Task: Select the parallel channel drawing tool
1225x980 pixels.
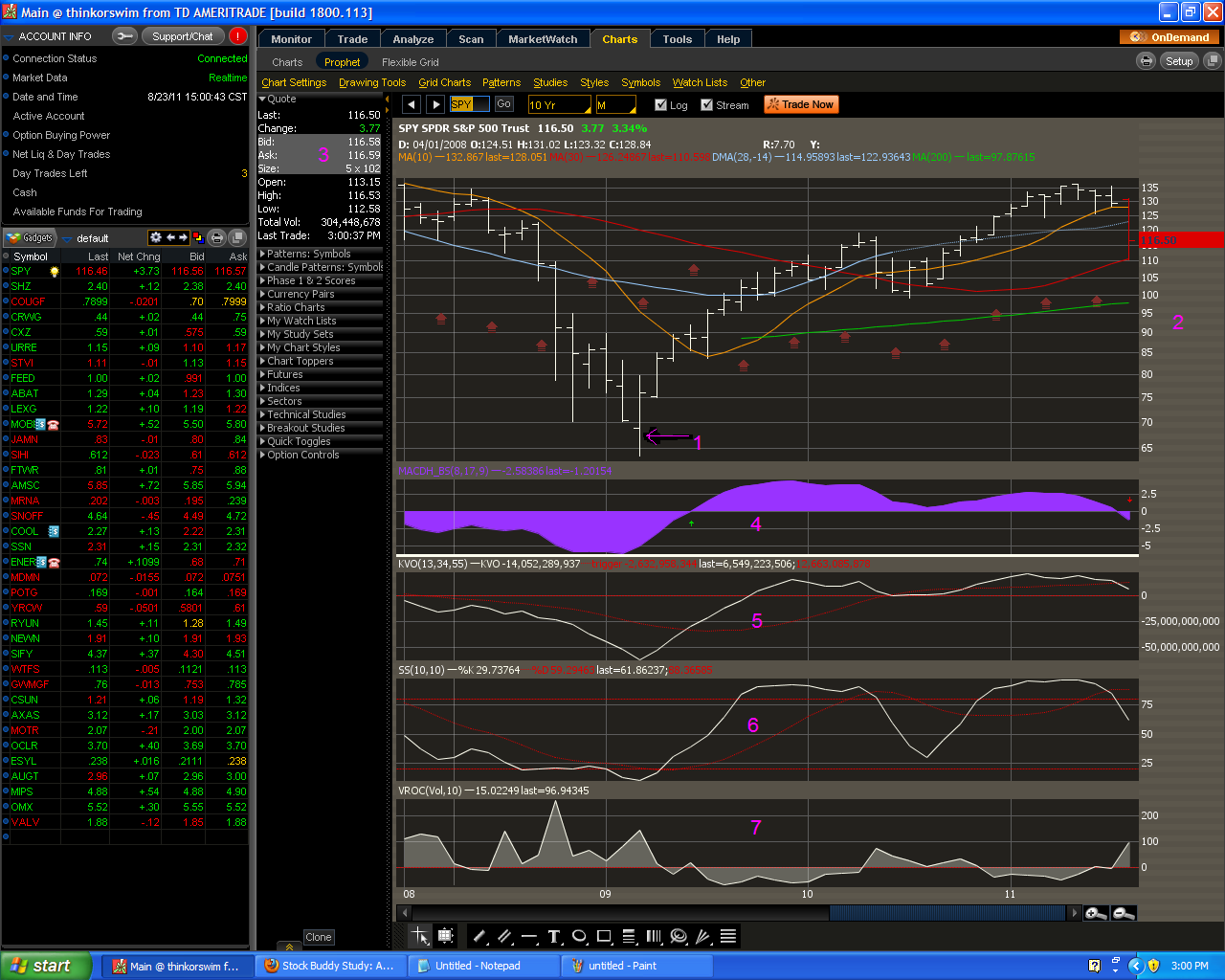Action: (505, 936)
